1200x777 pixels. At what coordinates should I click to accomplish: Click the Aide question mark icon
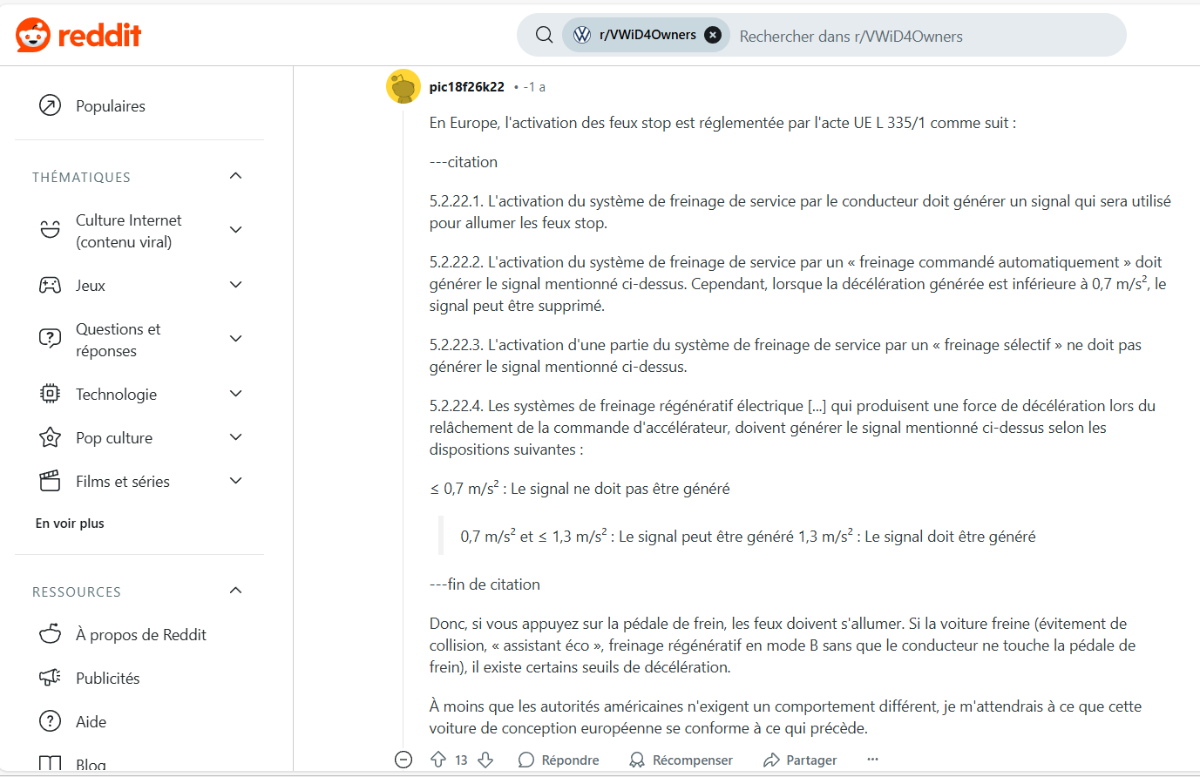pyautogui.click(x=49, y=721)
